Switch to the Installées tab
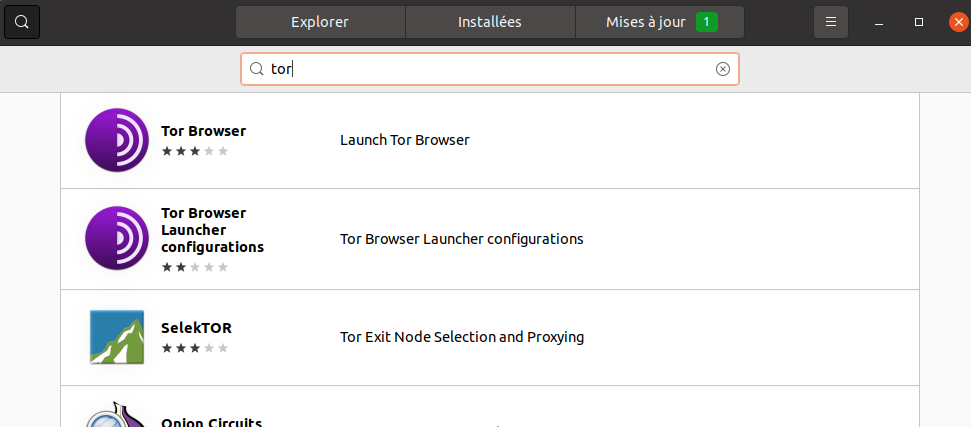Image resolution: width=971 pixels, height=427 pixels. [490, 21]
